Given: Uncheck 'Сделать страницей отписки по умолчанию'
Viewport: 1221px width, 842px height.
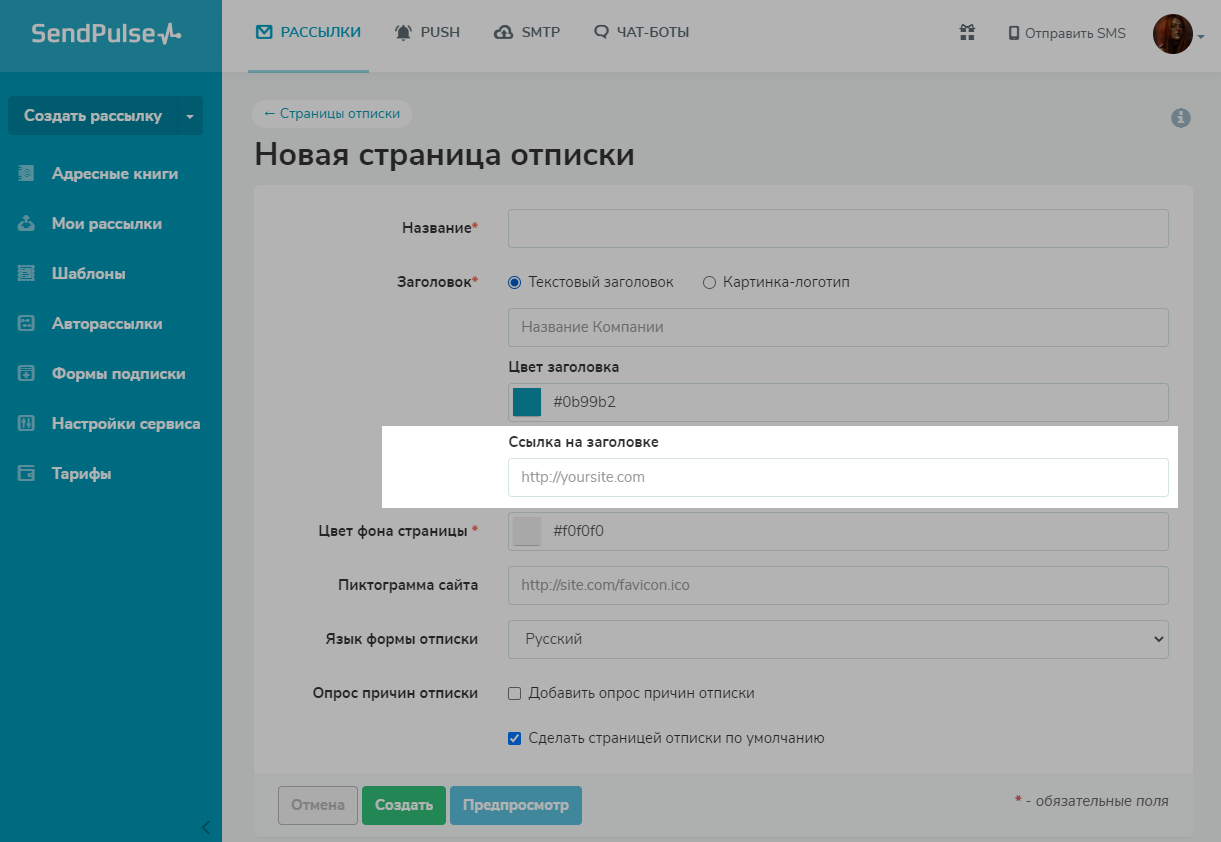Looking at the screenshot, I should point(515,739).
